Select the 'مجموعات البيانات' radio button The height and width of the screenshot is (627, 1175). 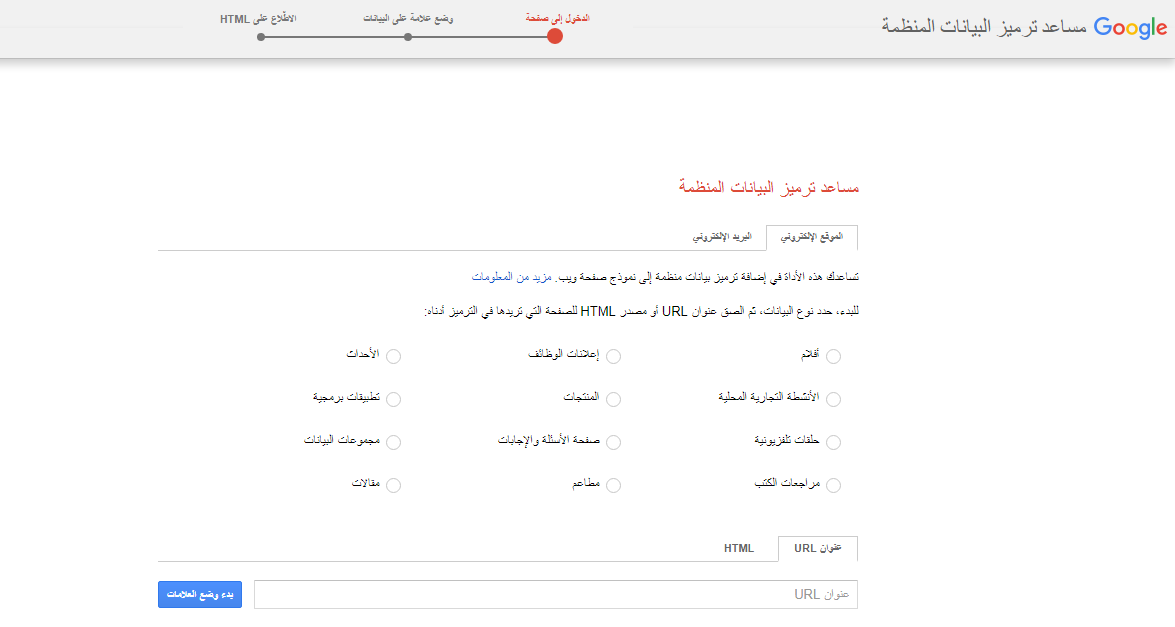pos(394,443)
